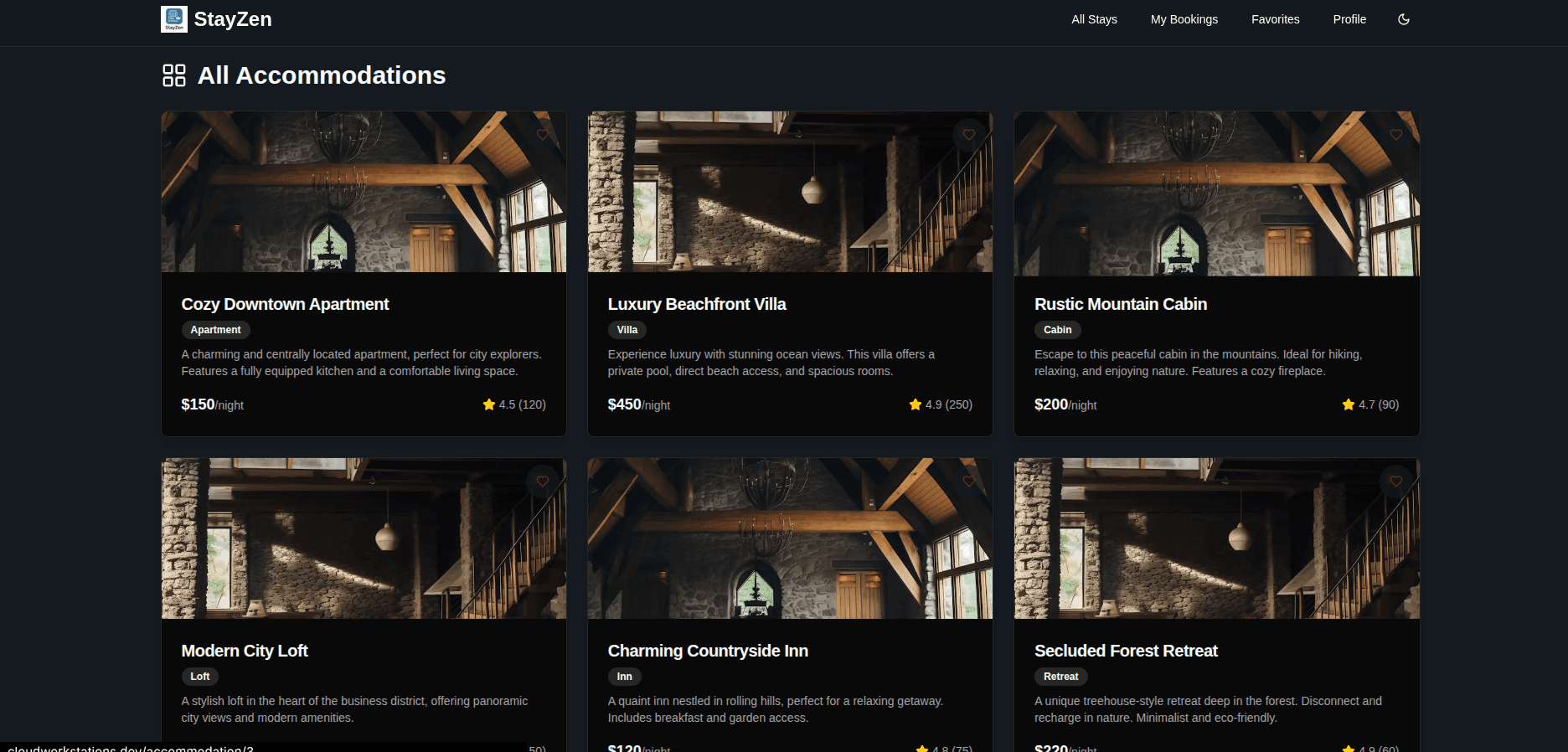Open the Cozy Downtown Apartment title

(285, 304)
